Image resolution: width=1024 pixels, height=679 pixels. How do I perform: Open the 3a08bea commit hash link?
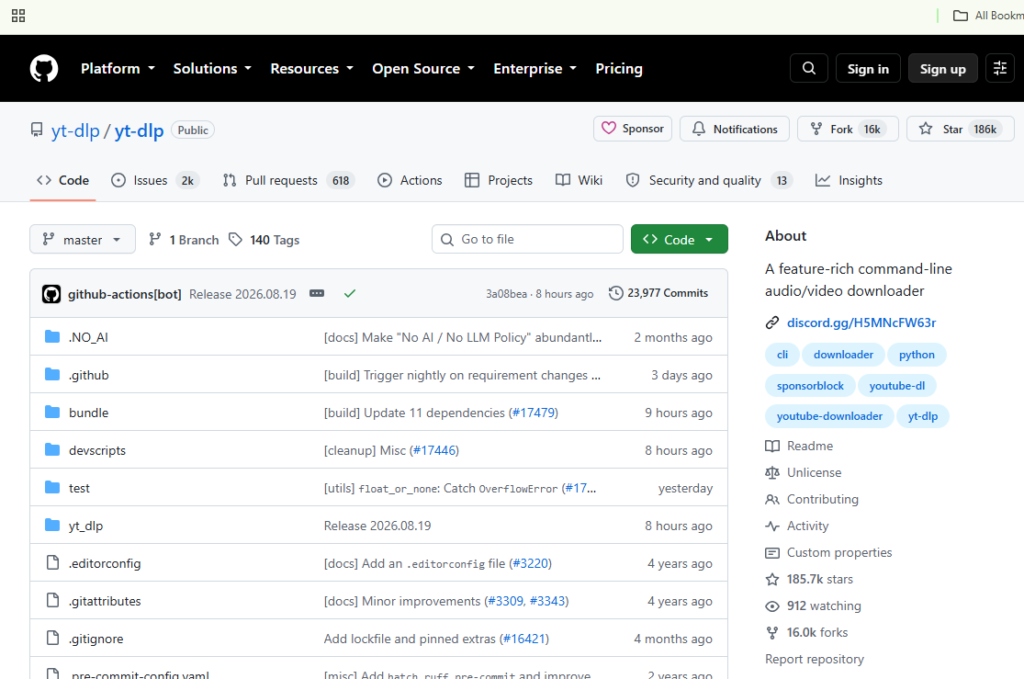pos(506,294)
